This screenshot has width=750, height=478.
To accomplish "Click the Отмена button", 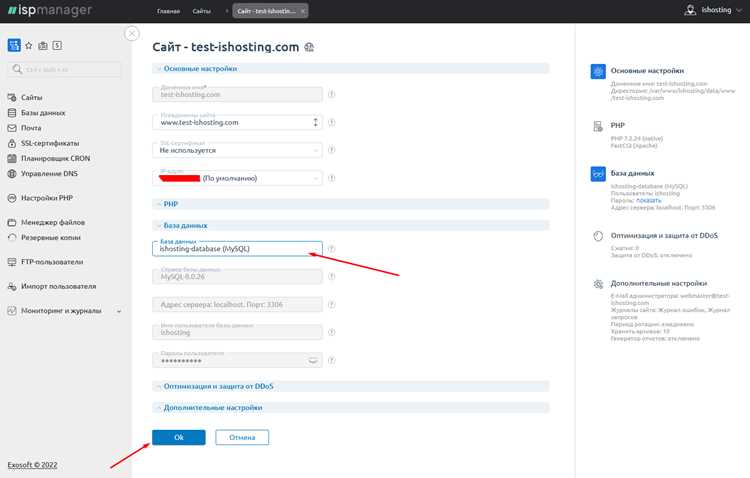I will pyautogui.click(x=242, y=437).
